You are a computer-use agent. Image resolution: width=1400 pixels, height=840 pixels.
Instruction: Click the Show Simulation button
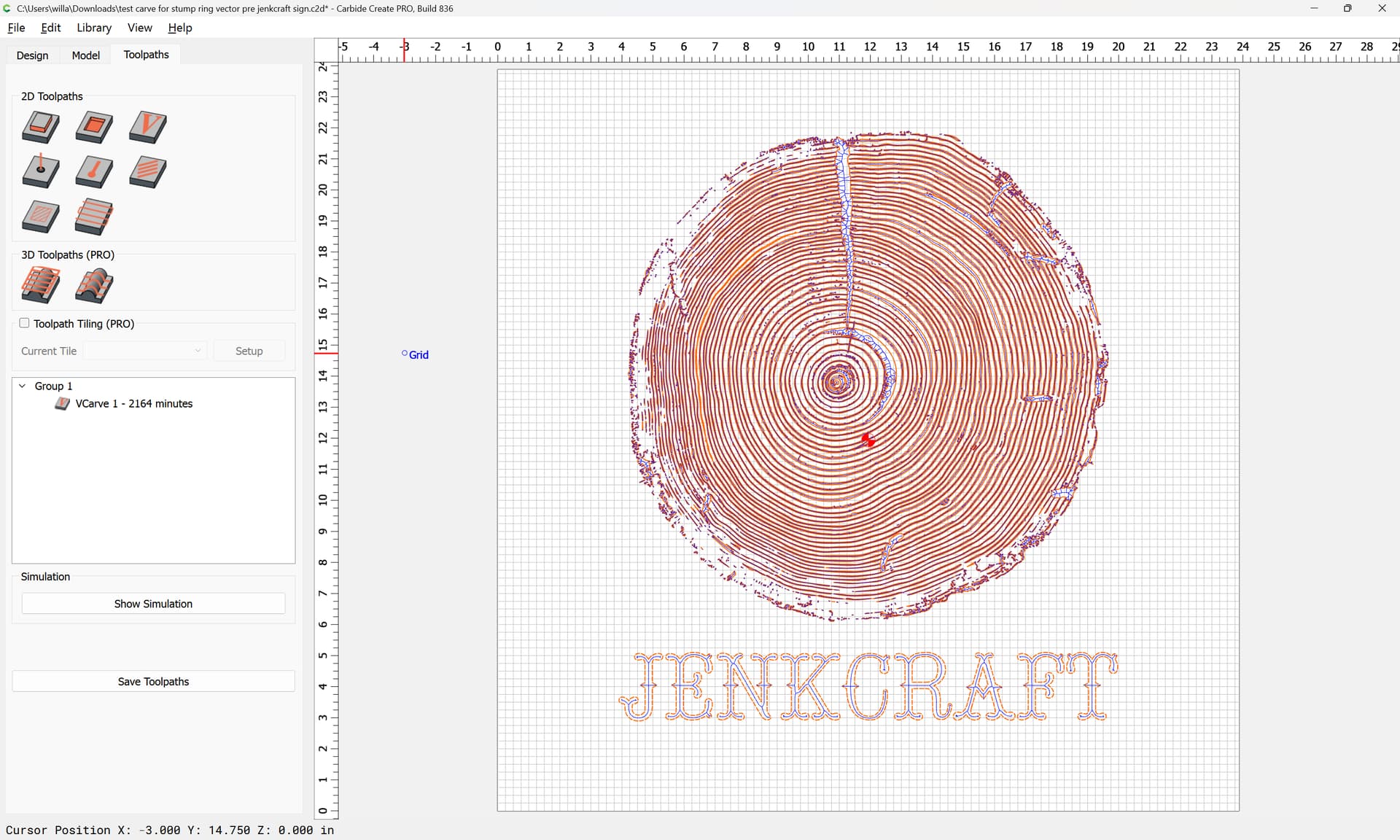pos(153,604)
